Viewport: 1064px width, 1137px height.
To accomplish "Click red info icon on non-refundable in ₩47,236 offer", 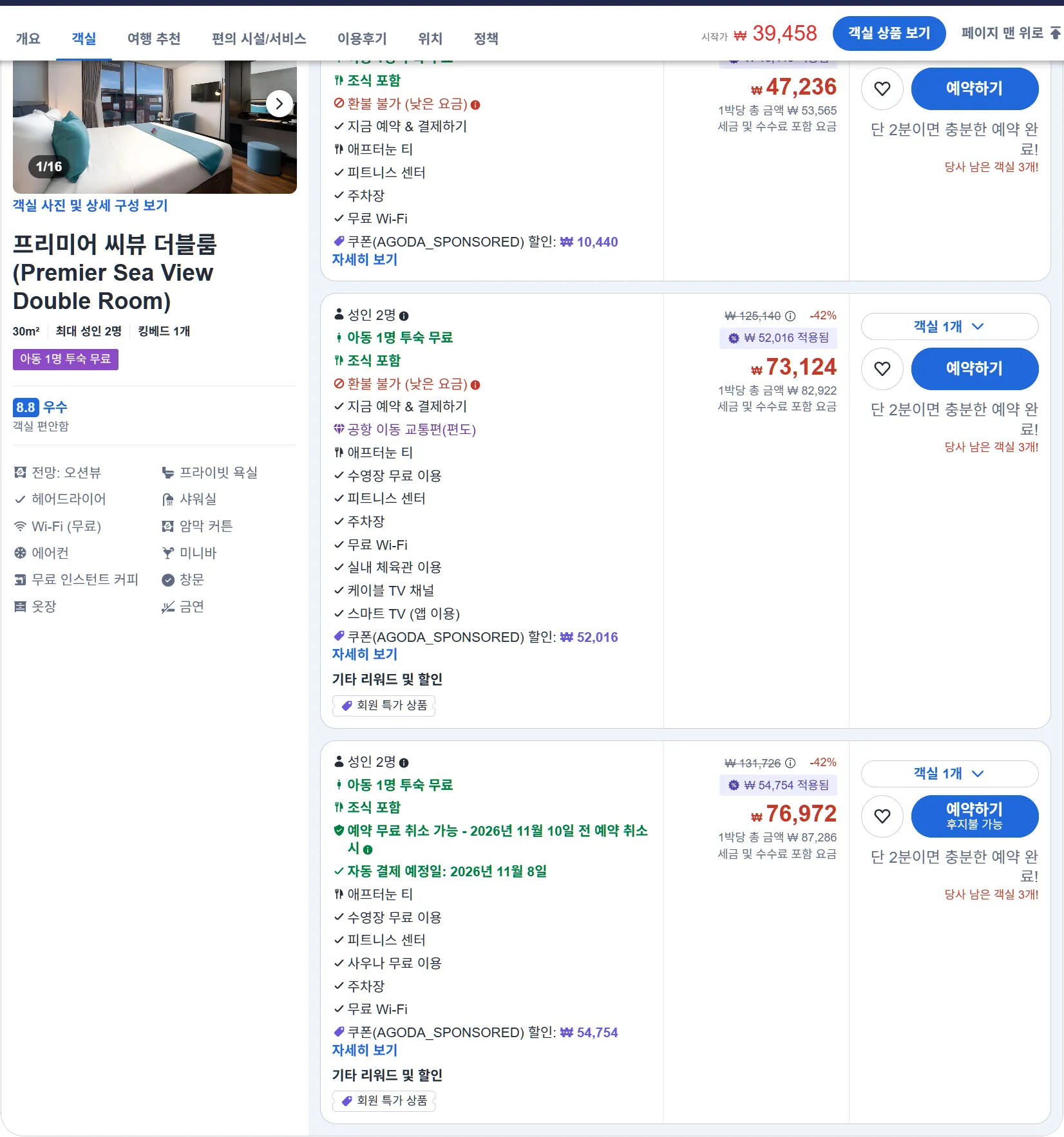I will pyautogui.click(x=475, y=105).
